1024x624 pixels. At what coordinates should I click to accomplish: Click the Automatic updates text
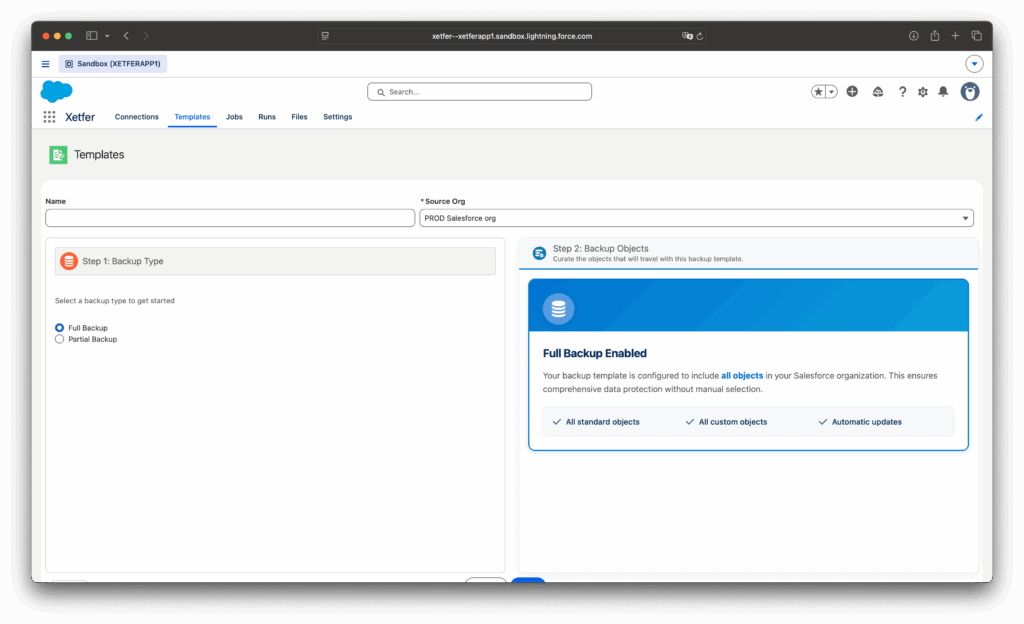coord(867,422)
